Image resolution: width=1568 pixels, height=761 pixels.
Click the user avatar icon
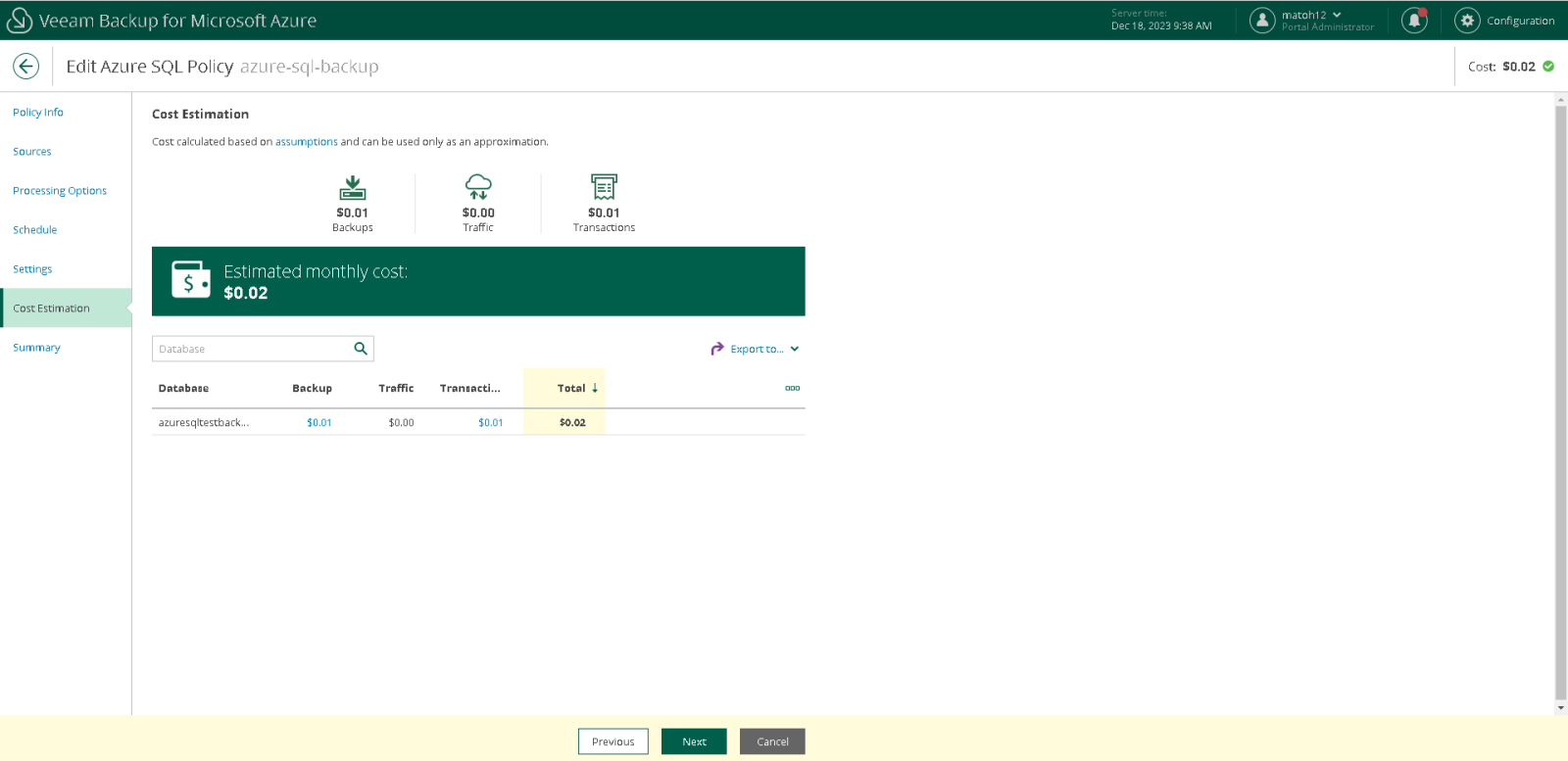click(x=1262, y=21)
